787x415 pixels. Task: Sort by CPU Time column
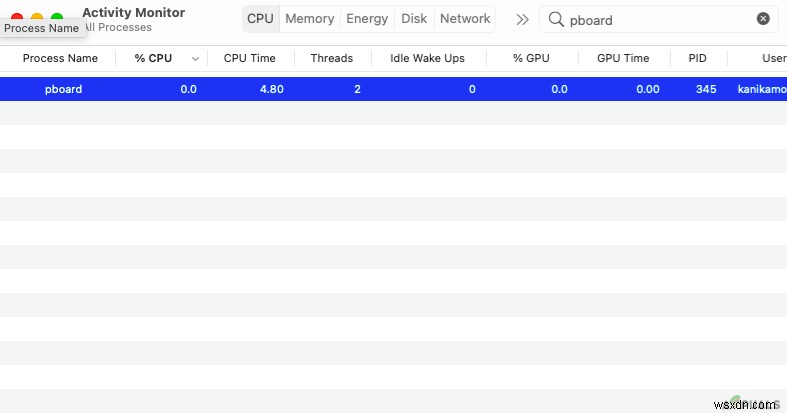click(250, 58)
